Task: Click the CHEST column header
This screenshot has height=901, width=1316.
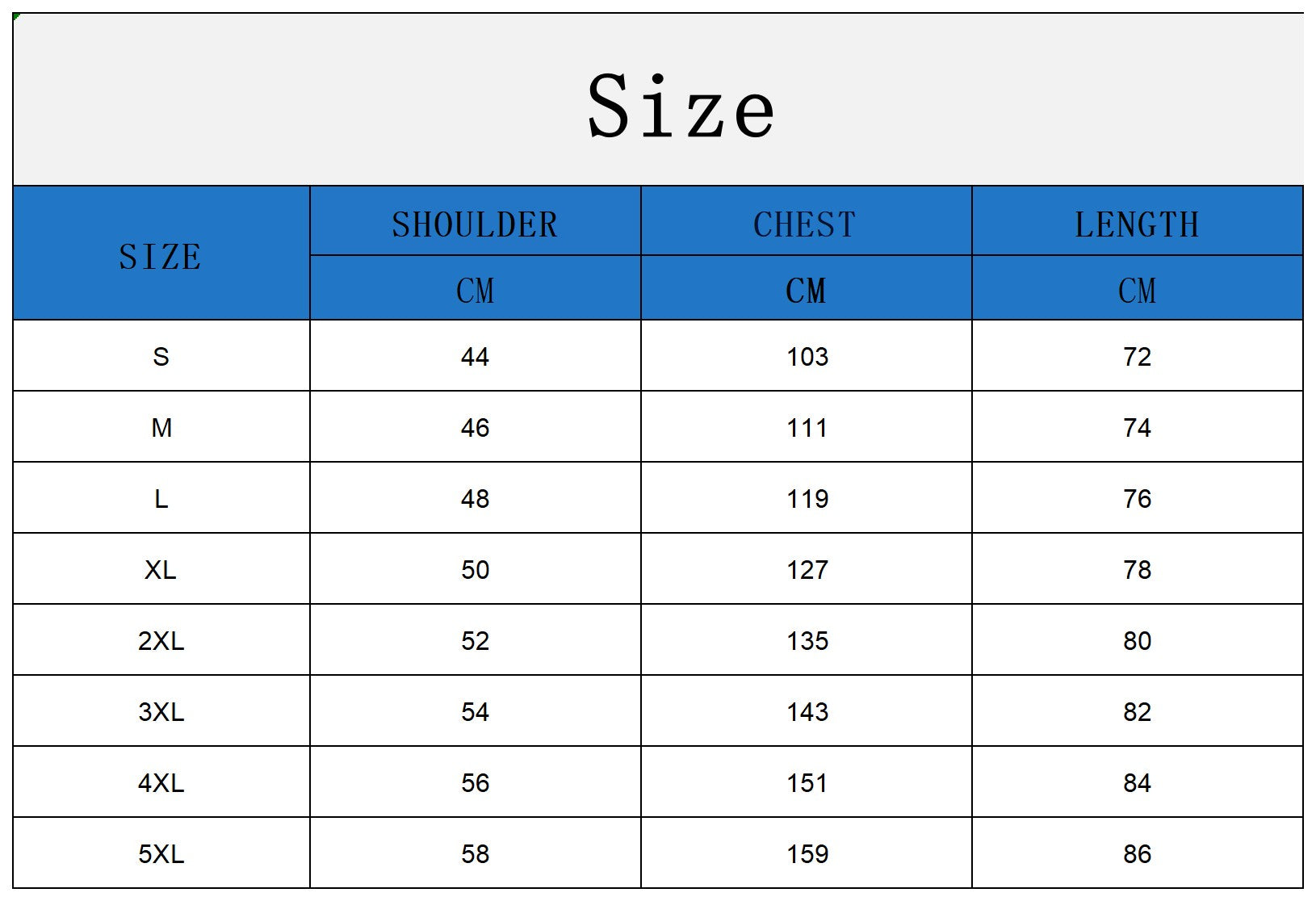Action: pos(805,224)
